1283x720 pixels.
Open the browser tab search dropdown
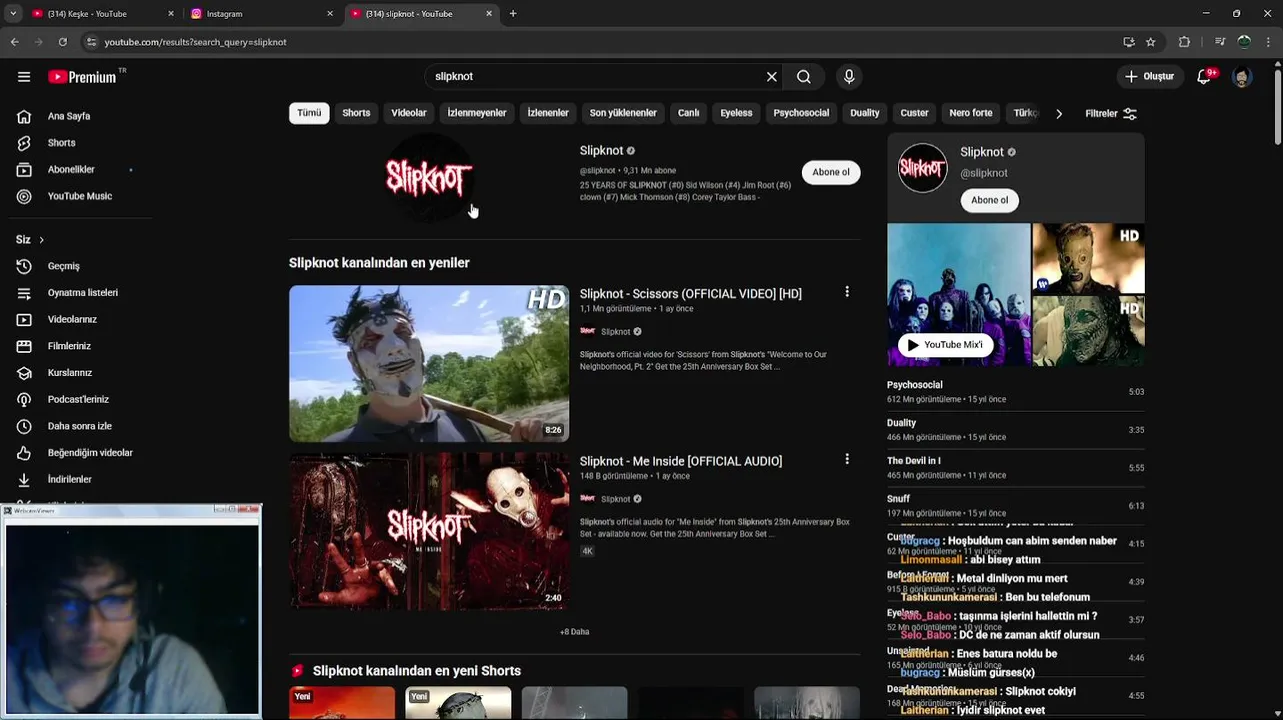tap(13, 13)
